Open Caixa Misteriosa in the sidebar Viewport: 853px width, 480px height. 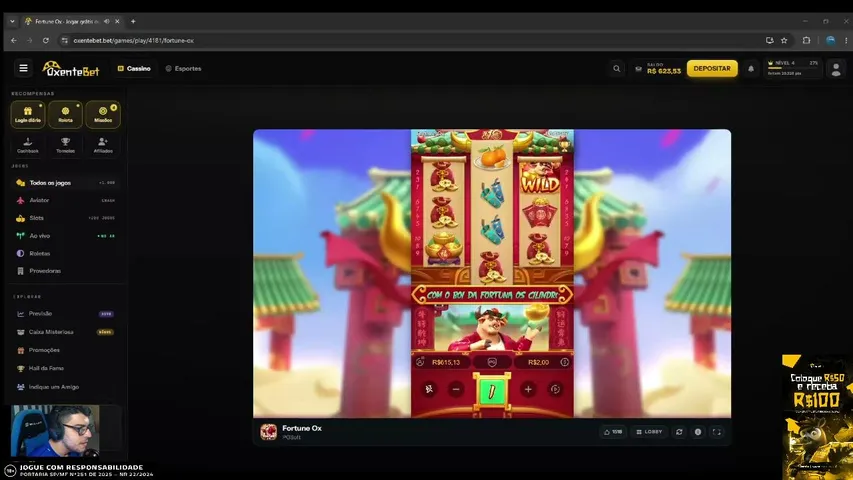click(x=65, y=331)
